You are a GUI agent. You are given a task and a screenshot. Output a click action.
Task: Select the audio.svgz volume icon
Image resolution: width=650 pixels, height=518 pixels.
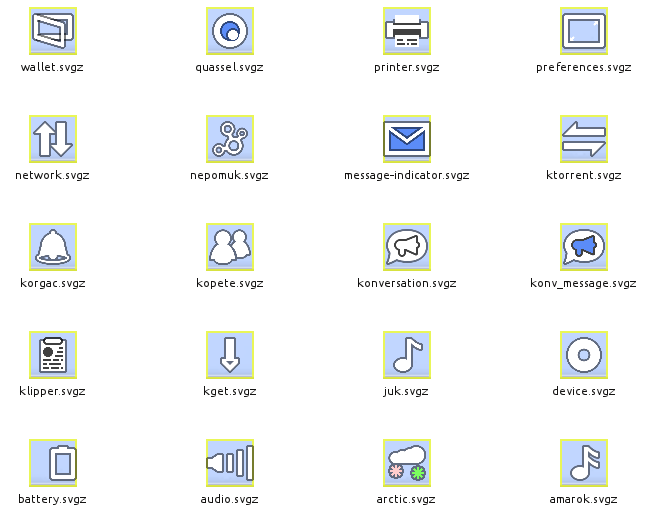[x=230, y=463]
